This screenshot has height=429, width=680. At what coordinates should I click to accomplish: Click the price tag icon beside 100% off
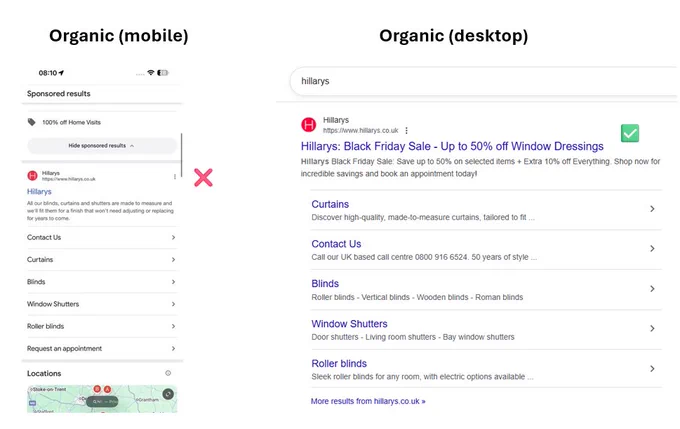tap(32, 122)
